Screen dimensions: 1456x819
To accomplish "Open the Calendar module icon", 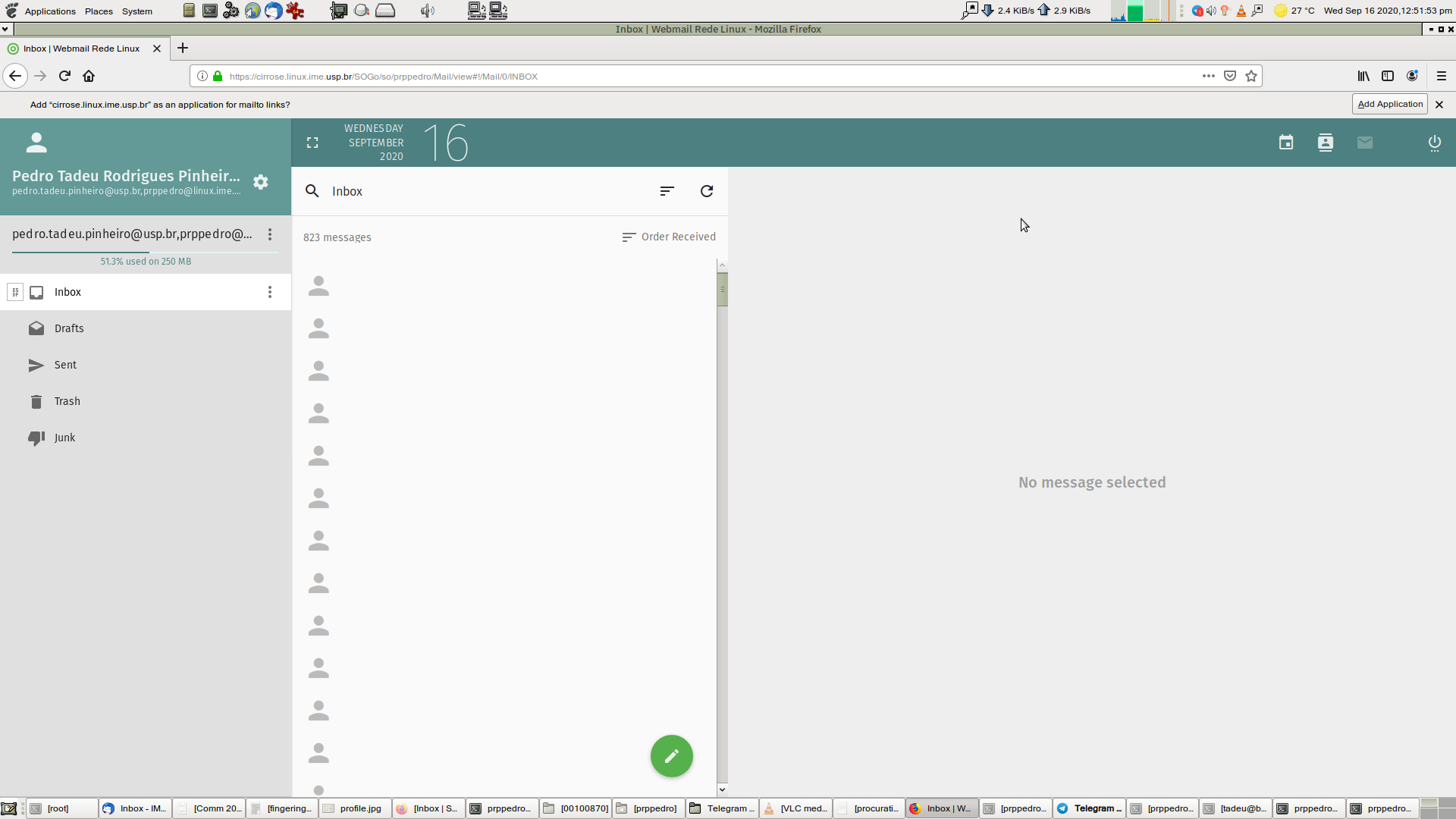I will tap(1285, 143).
